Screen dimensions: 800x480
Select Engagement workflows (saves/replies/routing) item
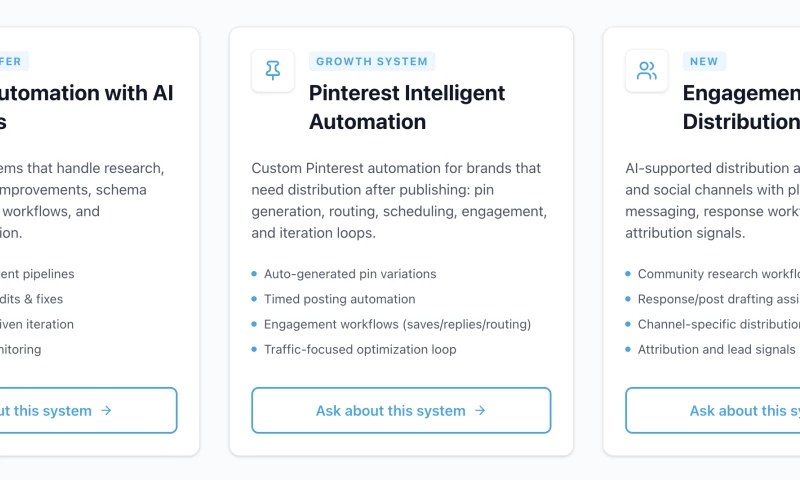(397, 324)
